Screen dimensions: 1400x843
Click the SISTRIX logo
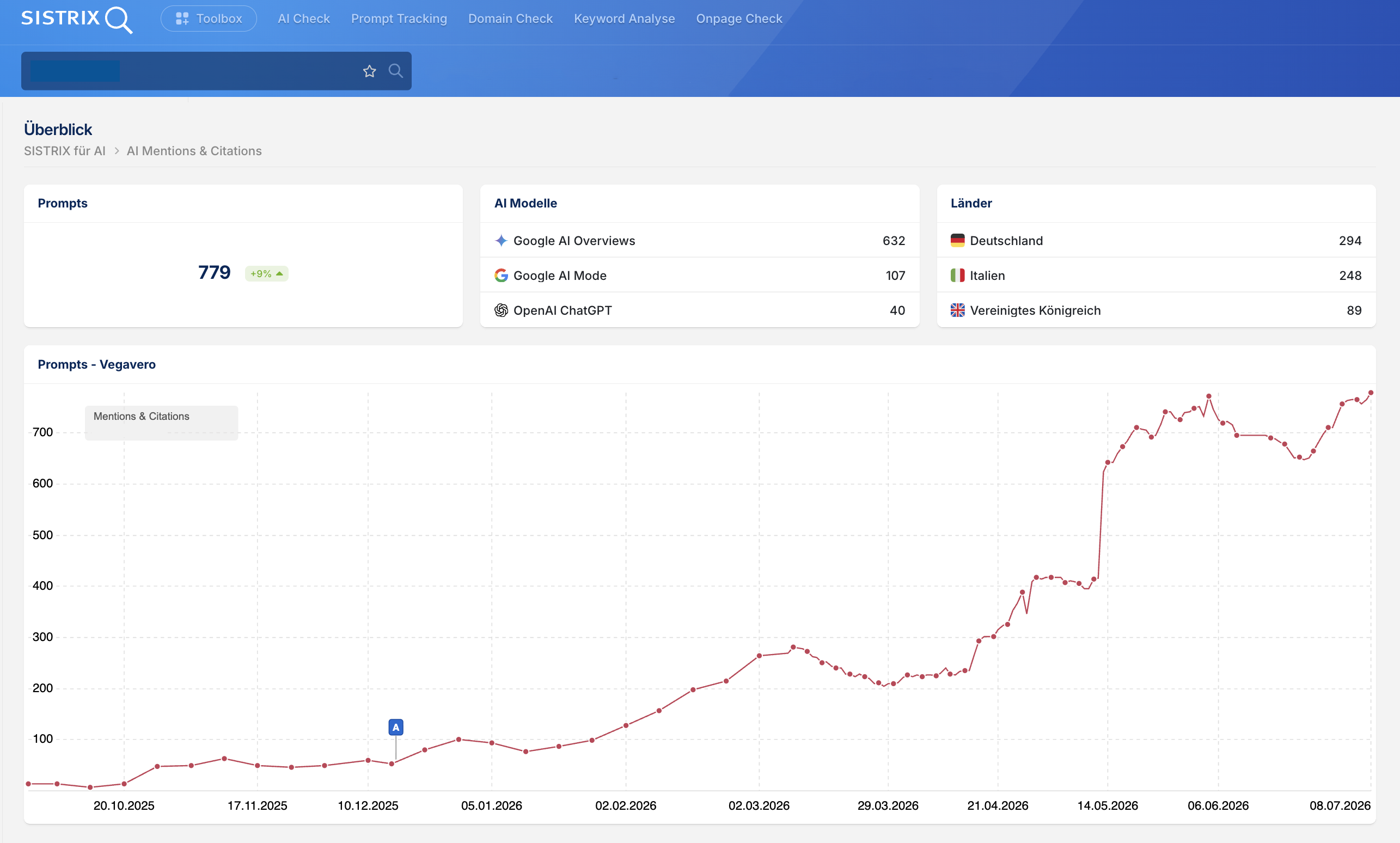pos(77,19)
